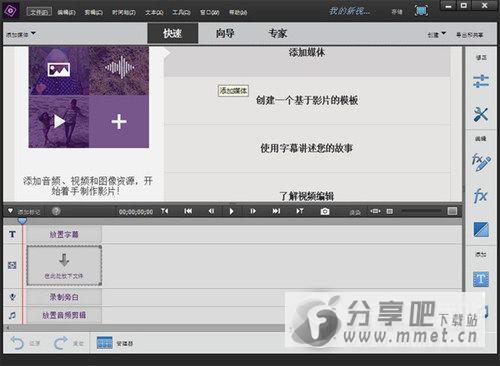The image size is (500, 366).
Task: Open the 文本 (Text) menu
Action: [154, 12]
